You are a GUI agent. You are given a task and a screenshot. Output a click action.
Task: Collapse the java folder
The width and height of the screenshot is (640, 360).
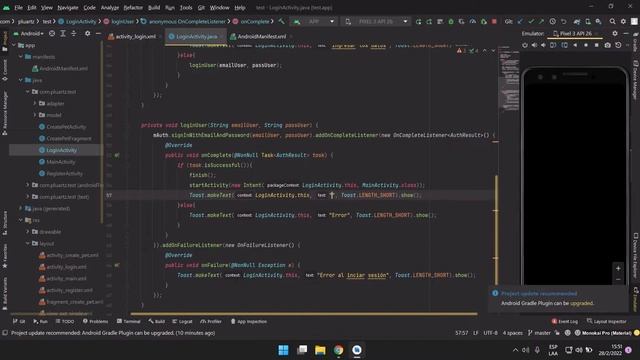[x=21, y=80]
